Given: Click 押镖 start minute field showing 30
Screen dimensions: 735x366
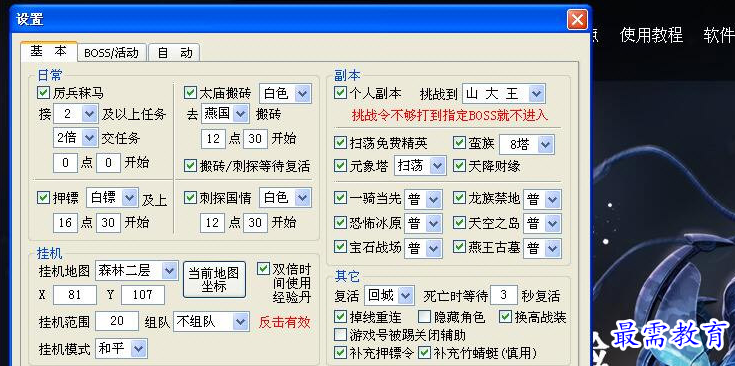Looking at the screenshot, I should click(x=108, y=223).
